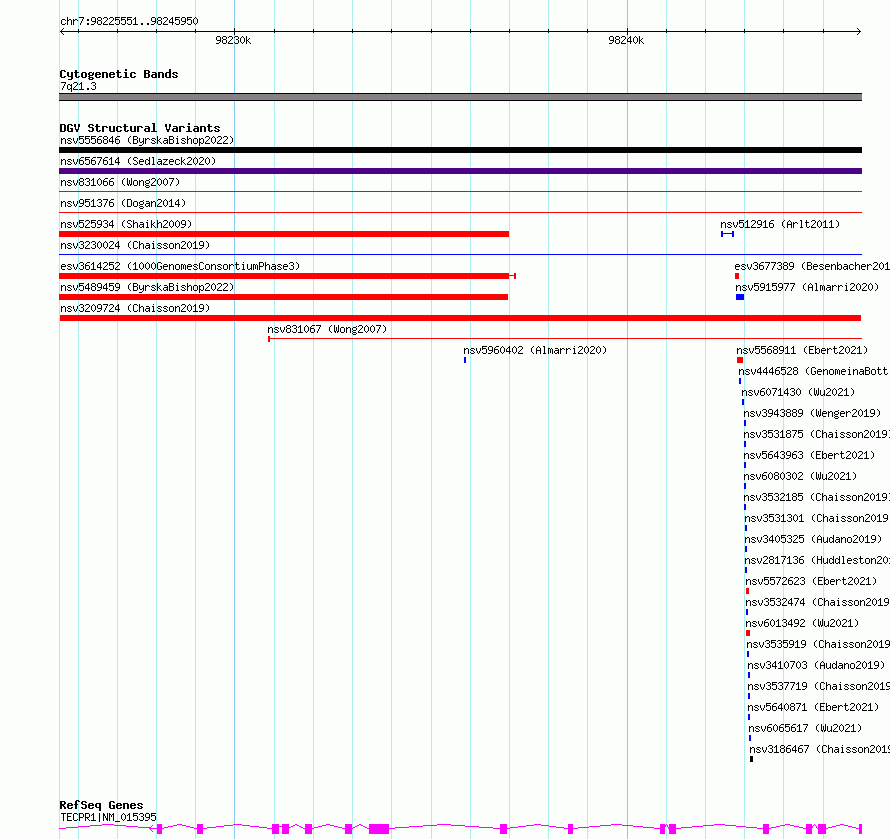890x839 pixels.
Task: Open nsv6567614 (Sedlazeck2020) variant label
Action: pos(138,161)
